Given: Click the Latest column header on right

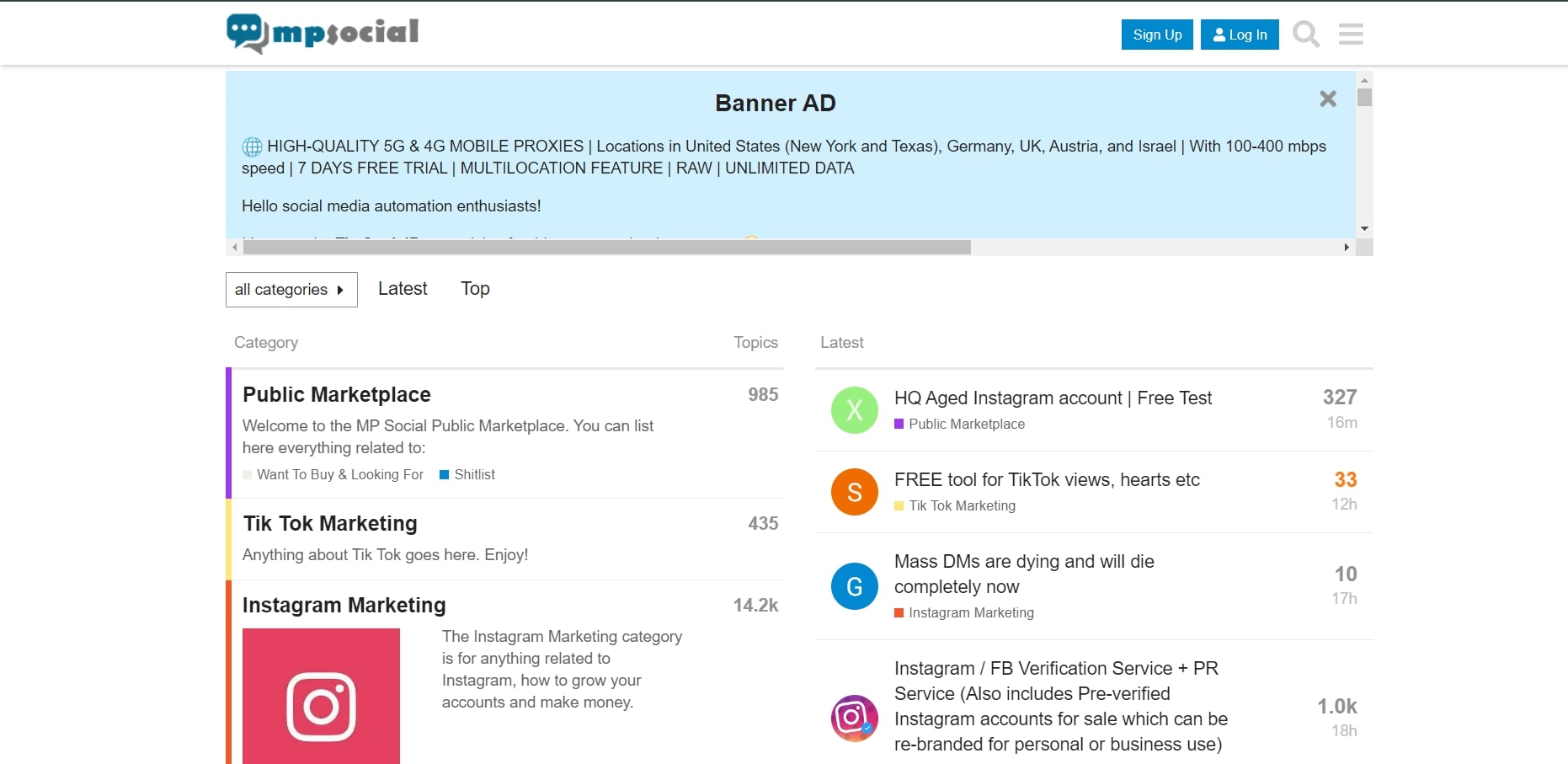Looking at the screenshot, I should pyautogui.click(x=842, y=343).
